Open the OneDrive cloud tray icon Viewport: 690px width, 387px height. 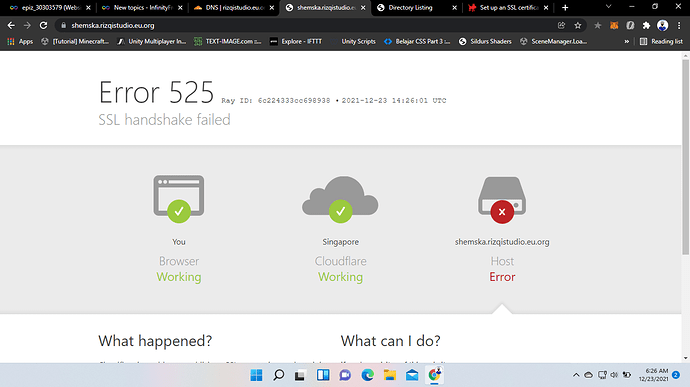click(x=588, y=375)
